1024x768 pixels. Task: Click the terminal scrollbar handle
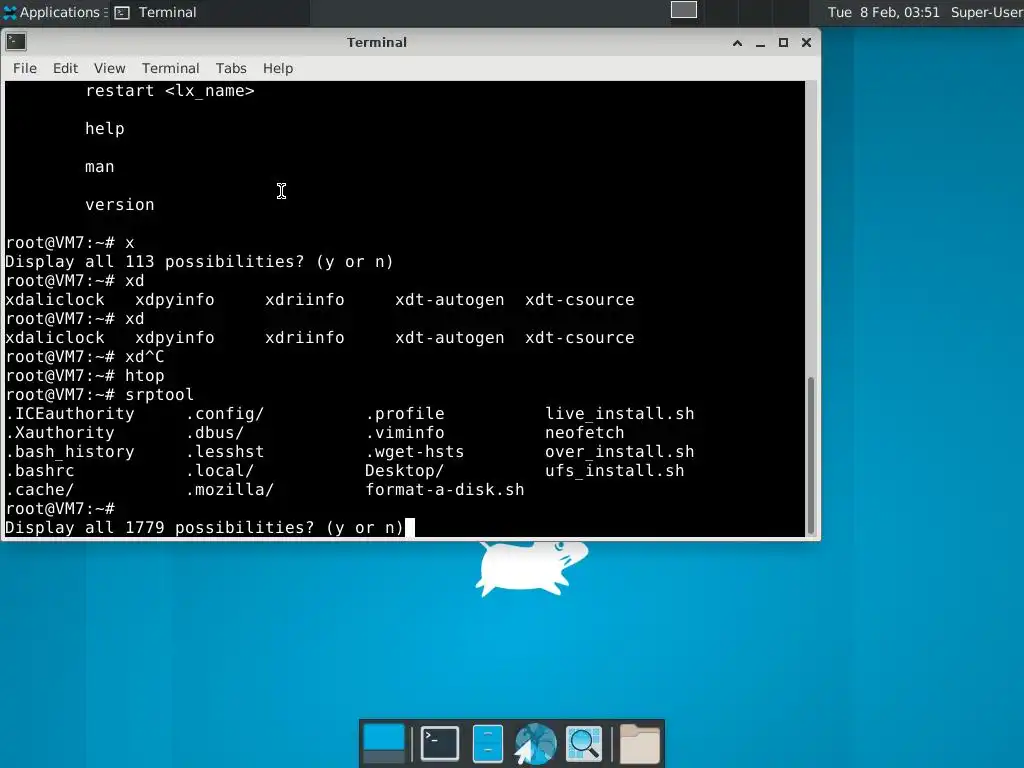[811, 455]
